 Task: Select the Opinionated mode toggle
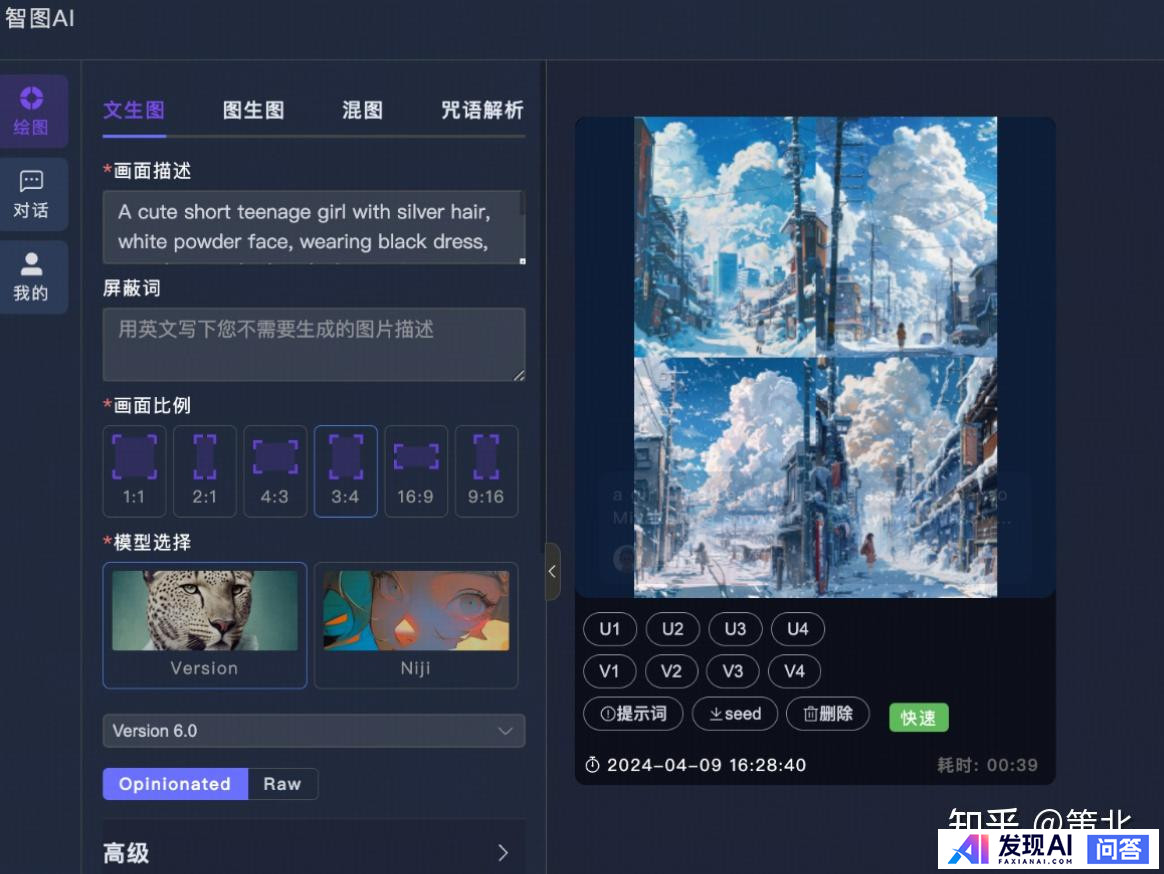pos(175,784)
